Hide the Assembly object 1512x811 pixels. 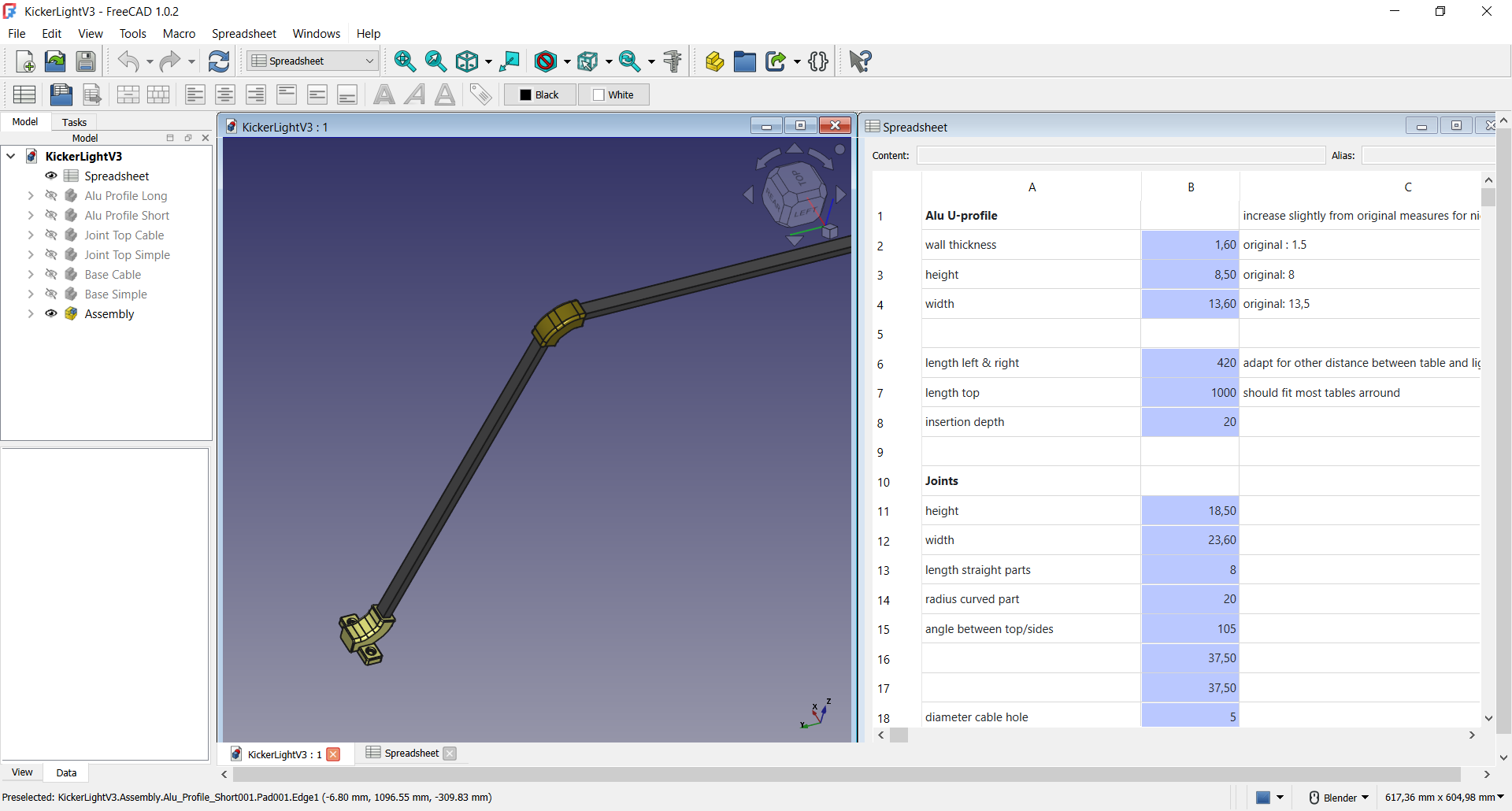click(51, 313)
